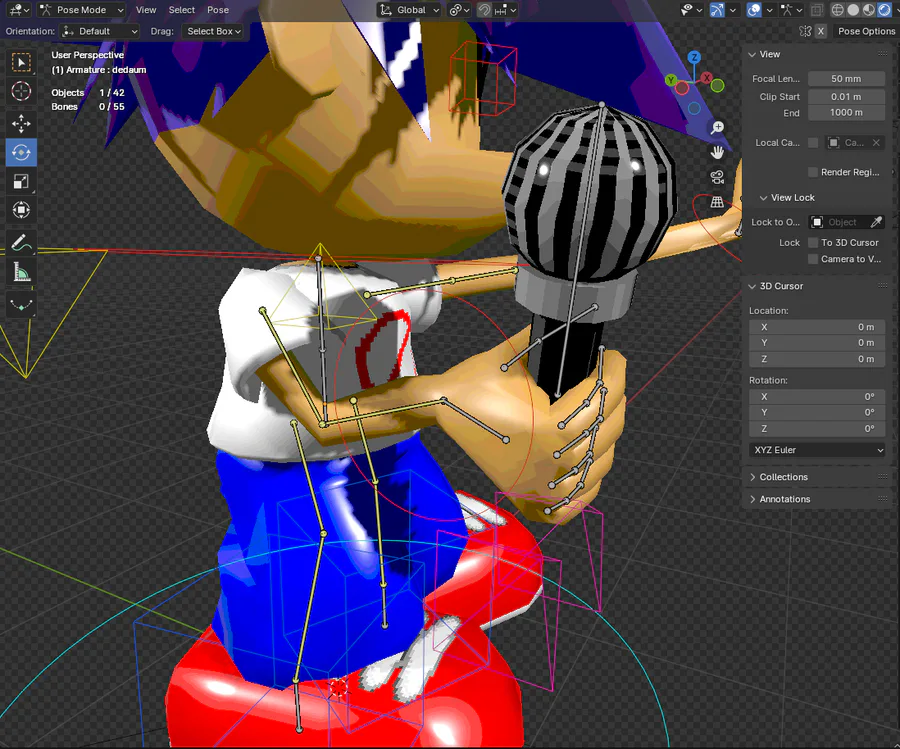This screenshot has width=900, height=749.
Task: Click the eyedropper next to Lock to Object
Action: click(x=876, y=222)
